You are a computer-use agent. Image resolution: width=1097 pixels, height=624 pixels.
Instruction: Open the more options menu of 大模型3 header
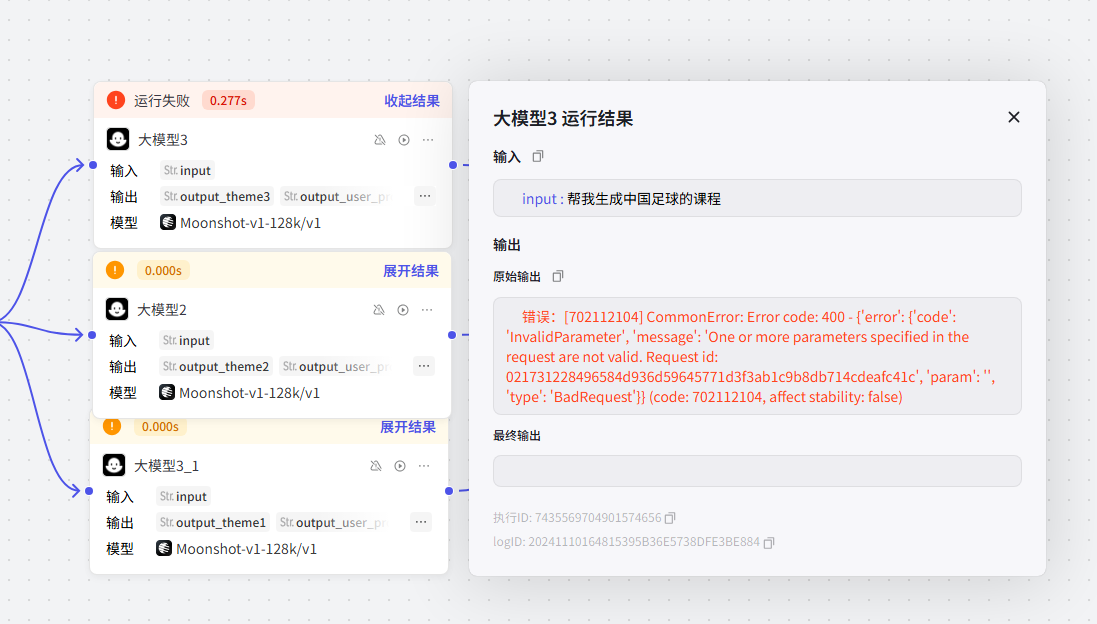(427, 140)
